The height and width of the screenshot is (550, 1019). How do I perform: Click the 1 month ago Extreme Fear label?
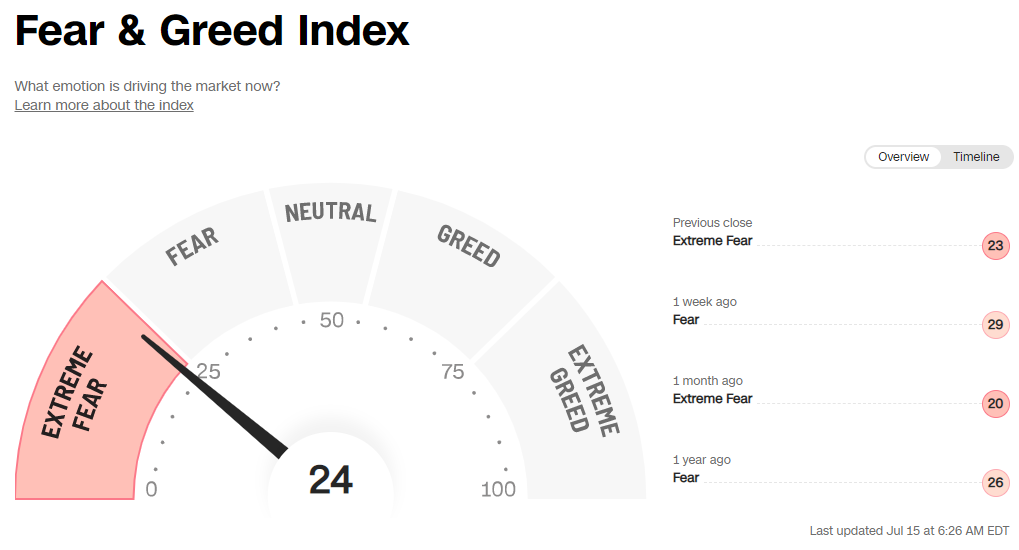point(712,399)
